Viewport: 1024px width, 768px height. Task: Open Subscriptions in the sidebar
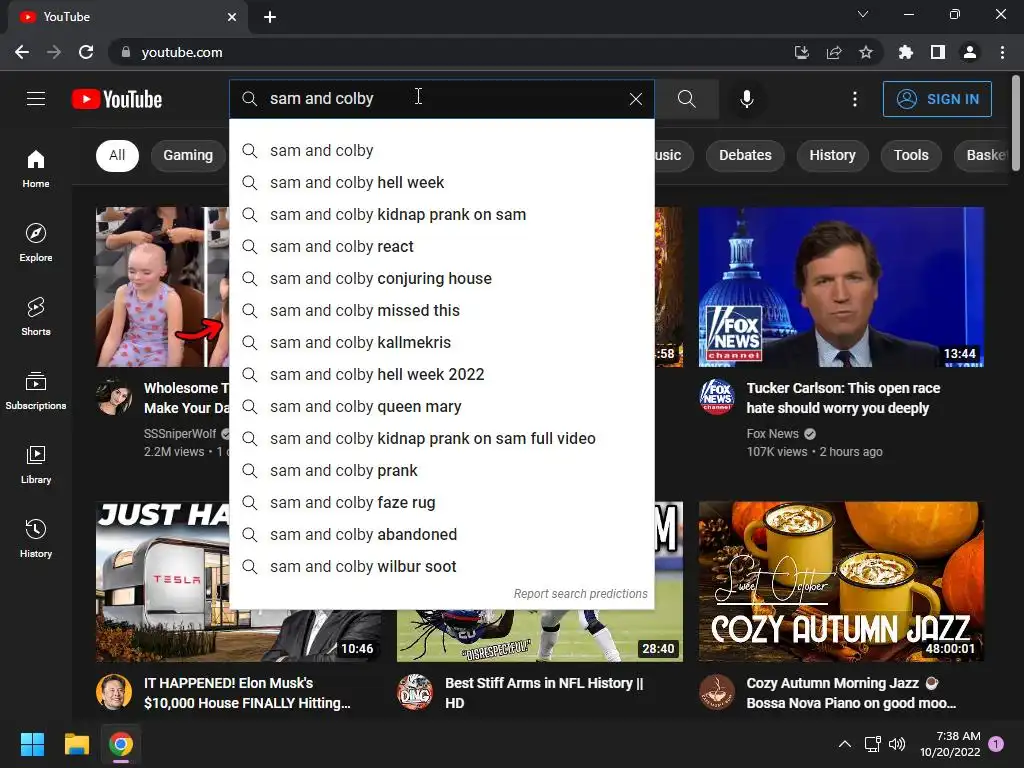(36, 391)
